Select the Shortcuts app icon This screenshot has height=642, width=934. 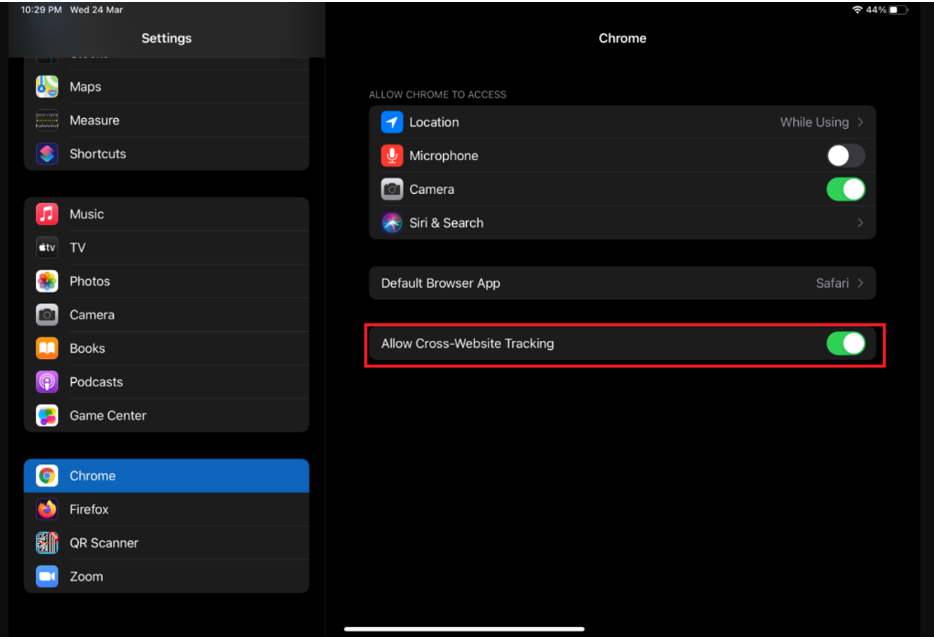[47, 154]
